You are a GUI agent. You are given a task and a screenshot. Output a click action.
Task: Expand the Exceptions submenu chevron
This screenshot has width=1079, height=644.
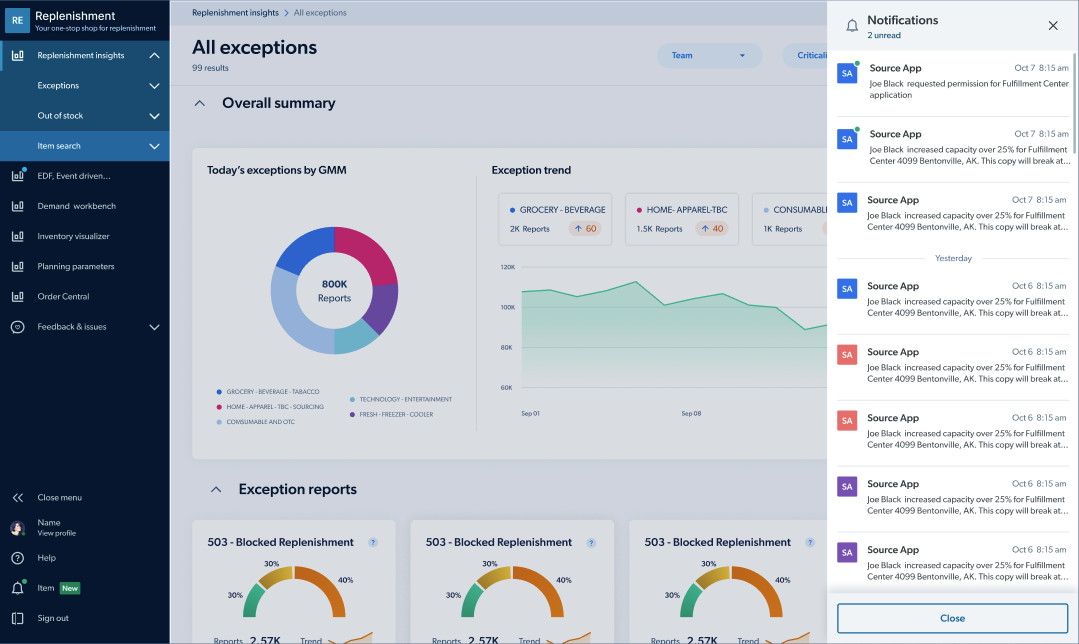click(154, 85)
